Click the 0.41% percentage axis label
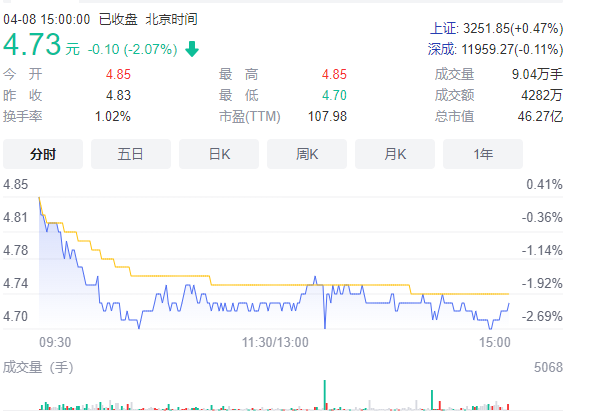This screenshot has width=603, height=415. pos(544,184)
